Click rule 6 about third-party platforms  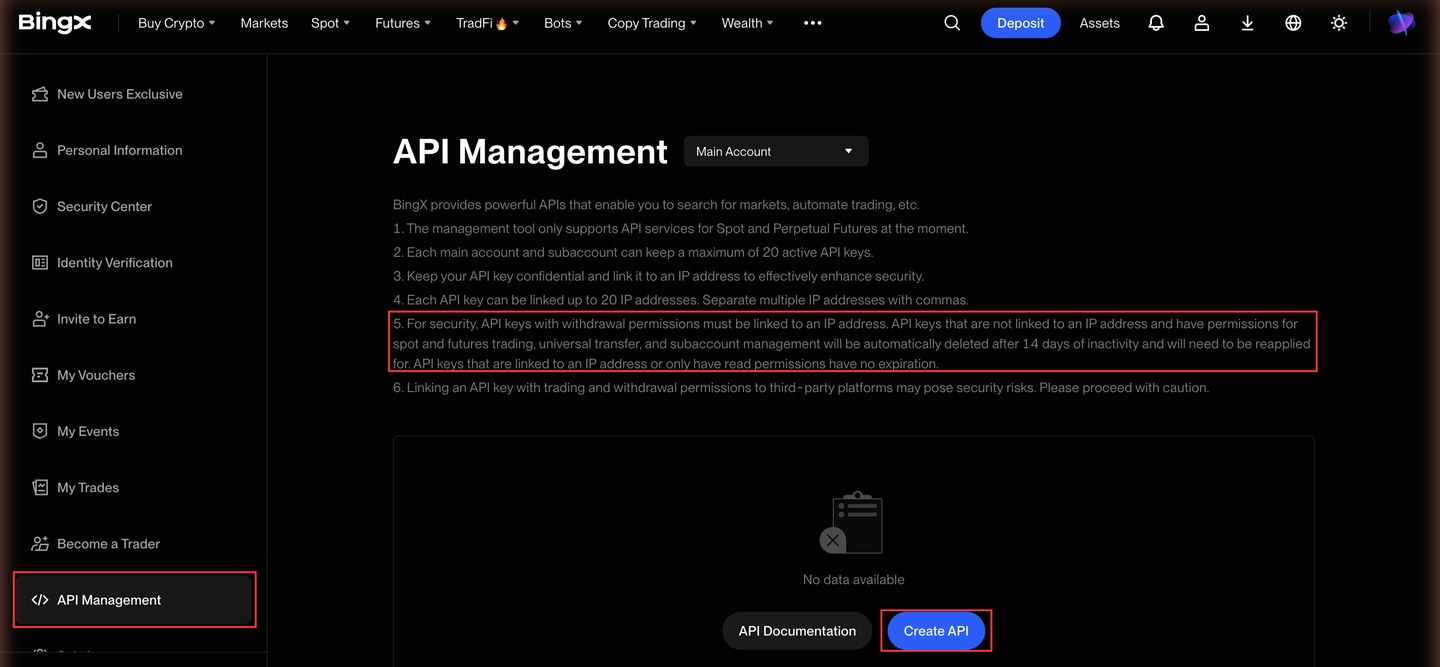pos(801,388)
